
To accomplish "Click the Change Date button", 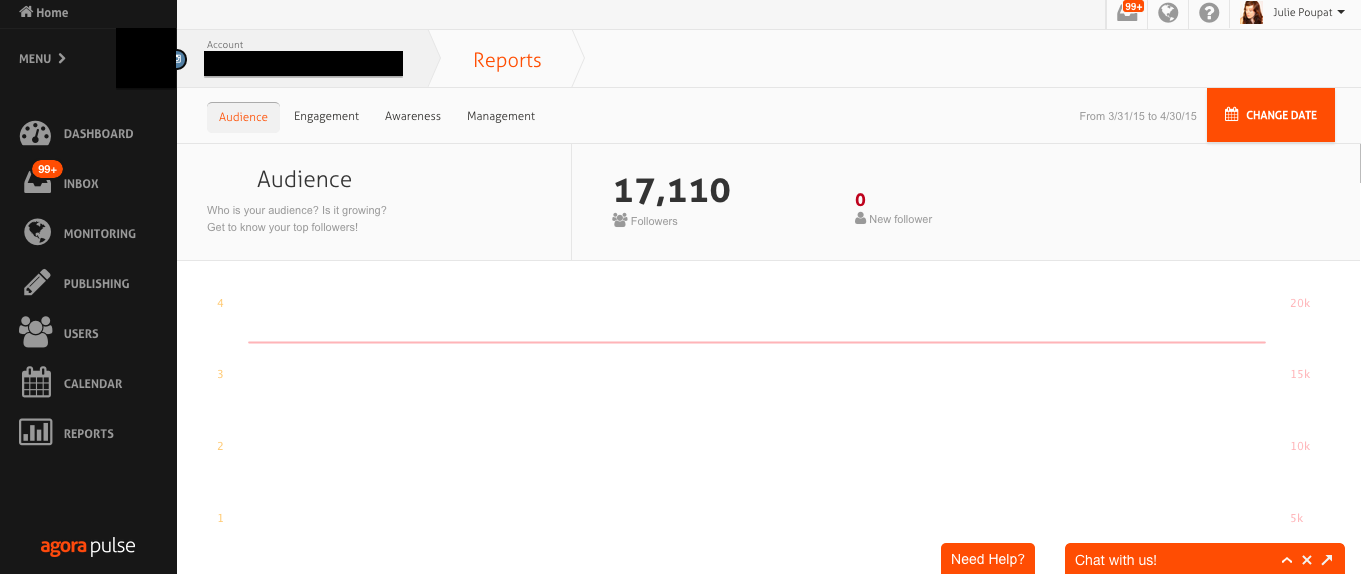I will pyautogui.click(x=1271, y=115).
